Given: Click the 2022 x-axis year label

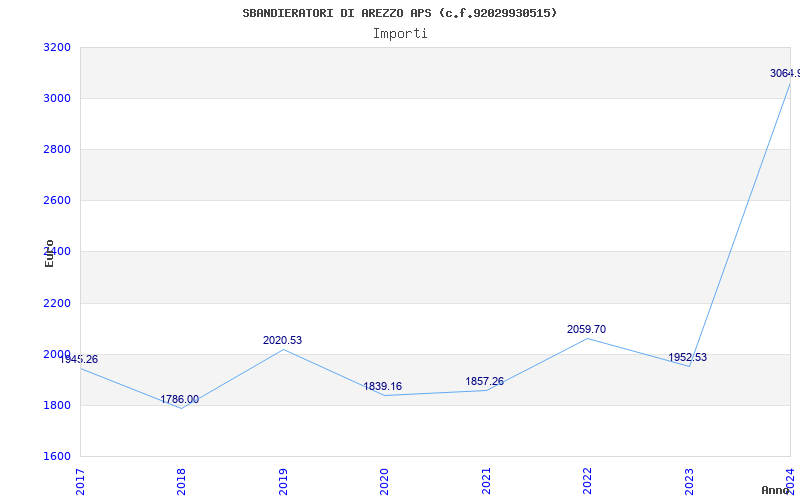Looking at the screenshot, I should [588, 481].
